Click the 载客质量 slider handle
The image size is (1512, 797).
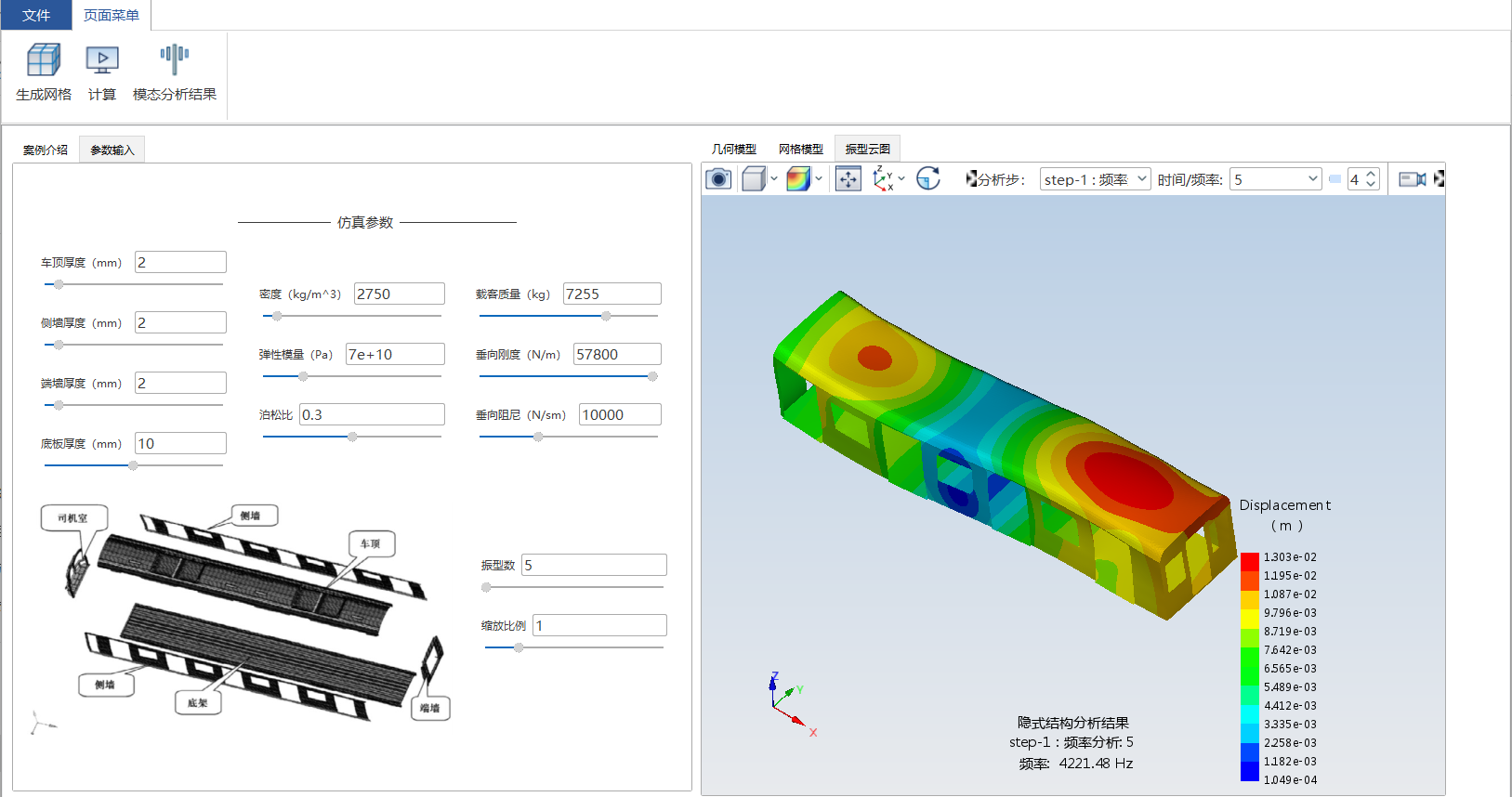(x=606, y=316)
